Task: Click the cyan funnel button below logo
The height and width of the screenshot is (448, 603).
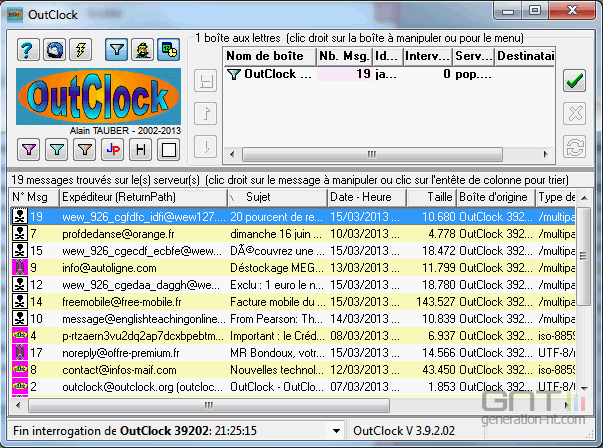Action: coord(57,149)
